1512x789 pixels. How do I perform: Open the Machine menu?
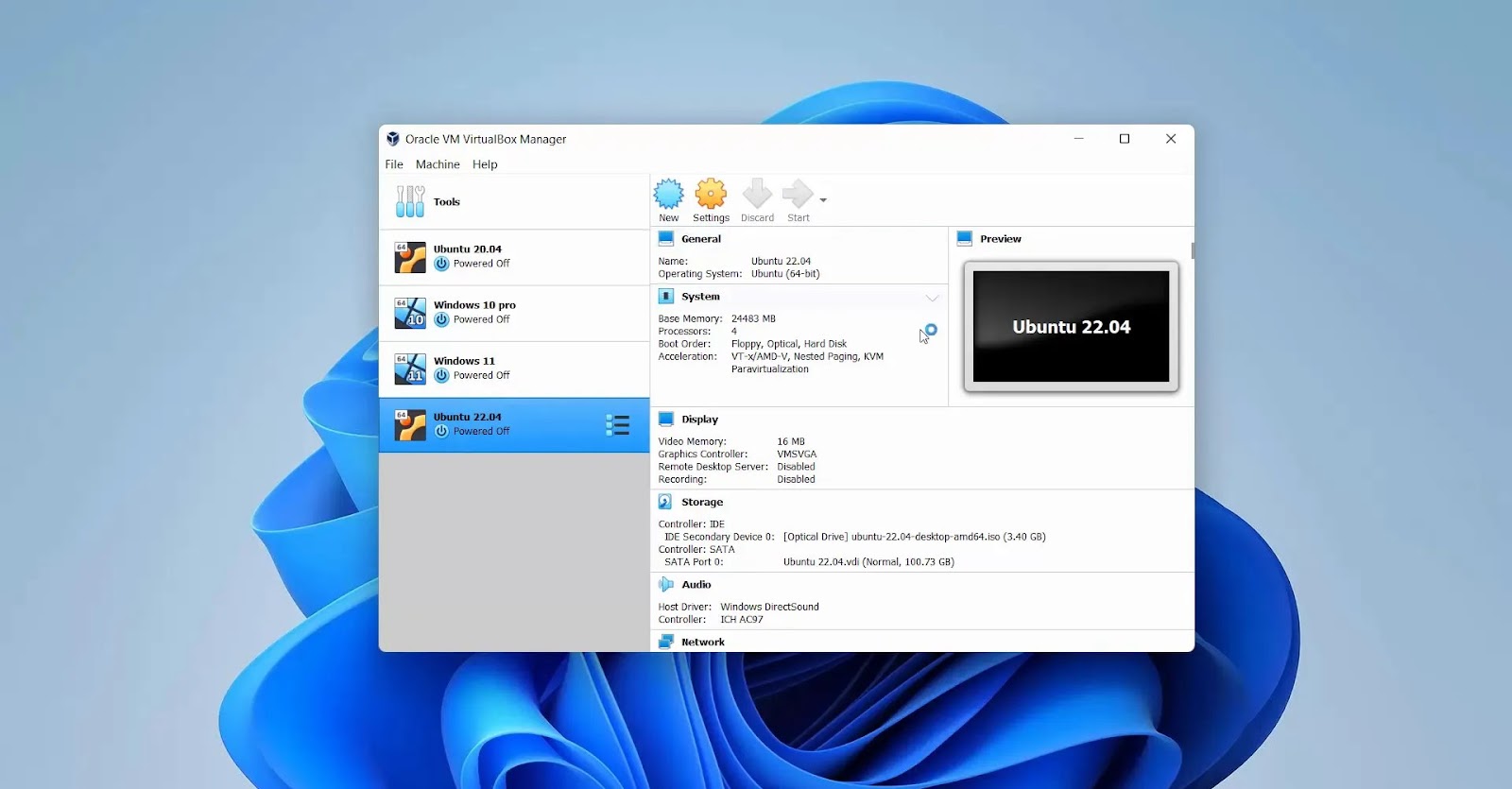click(438, 164)
